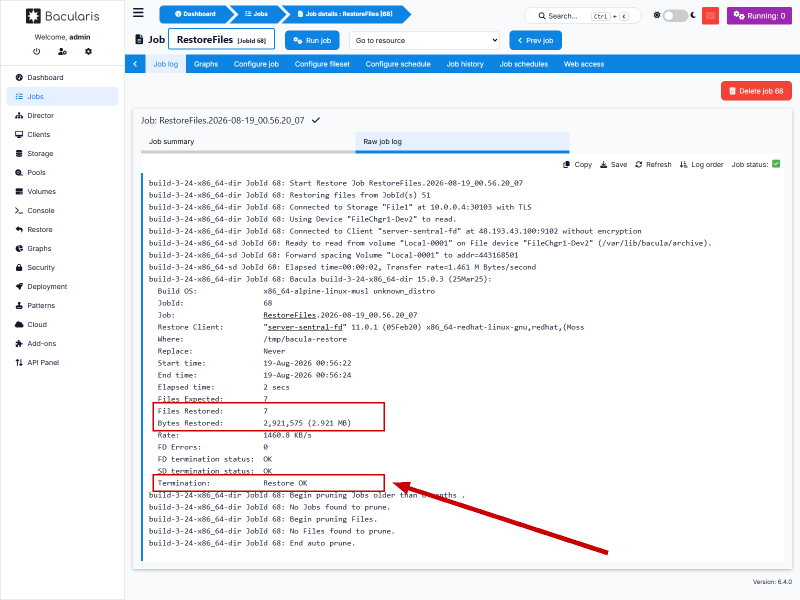Open settings gear under Welcome admin
This screenshot has width=800, height=600.
[x=88, y=52]
